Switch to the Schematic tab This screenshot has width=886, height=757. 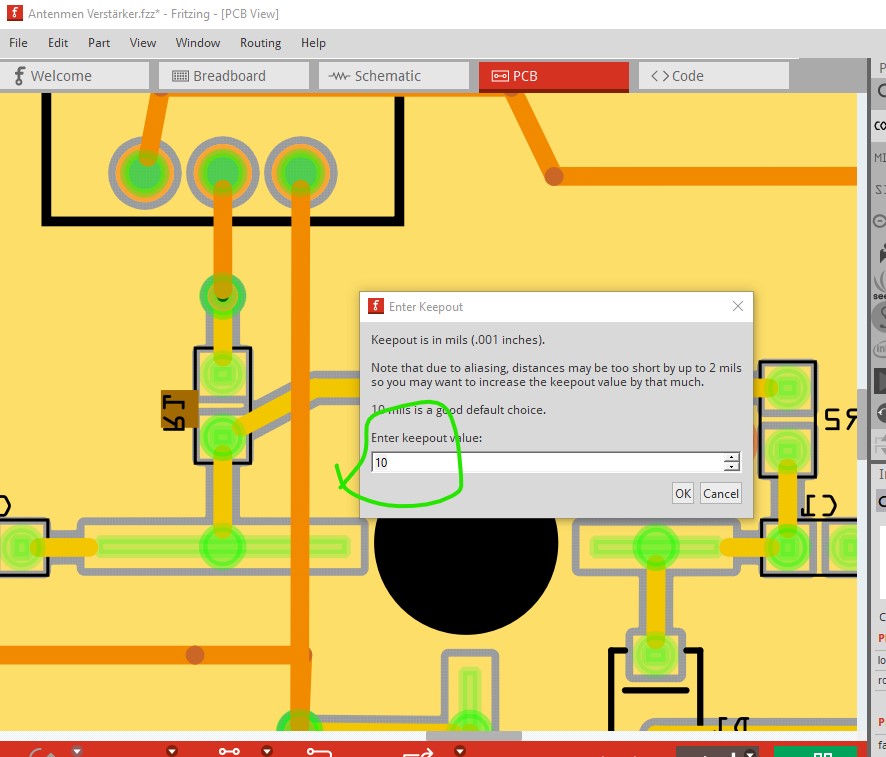click(x=388, y=76)
